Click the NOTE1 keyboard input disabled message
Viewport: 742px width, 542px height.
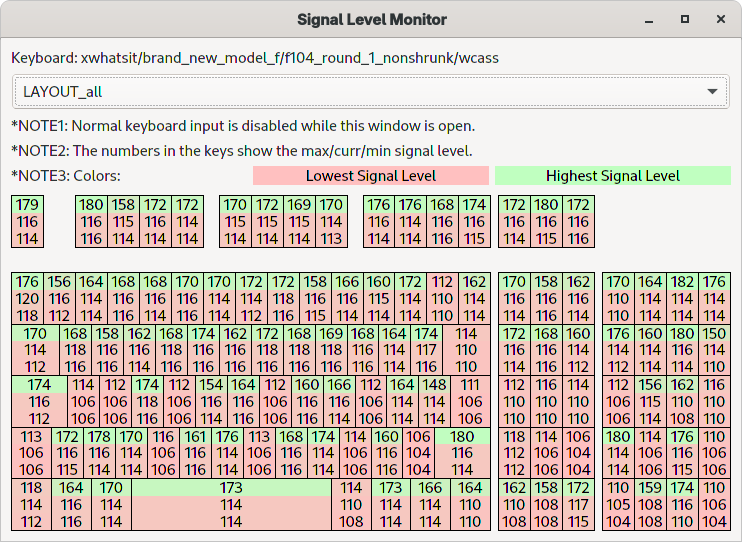pyautogui.click(x=243, y=126)
